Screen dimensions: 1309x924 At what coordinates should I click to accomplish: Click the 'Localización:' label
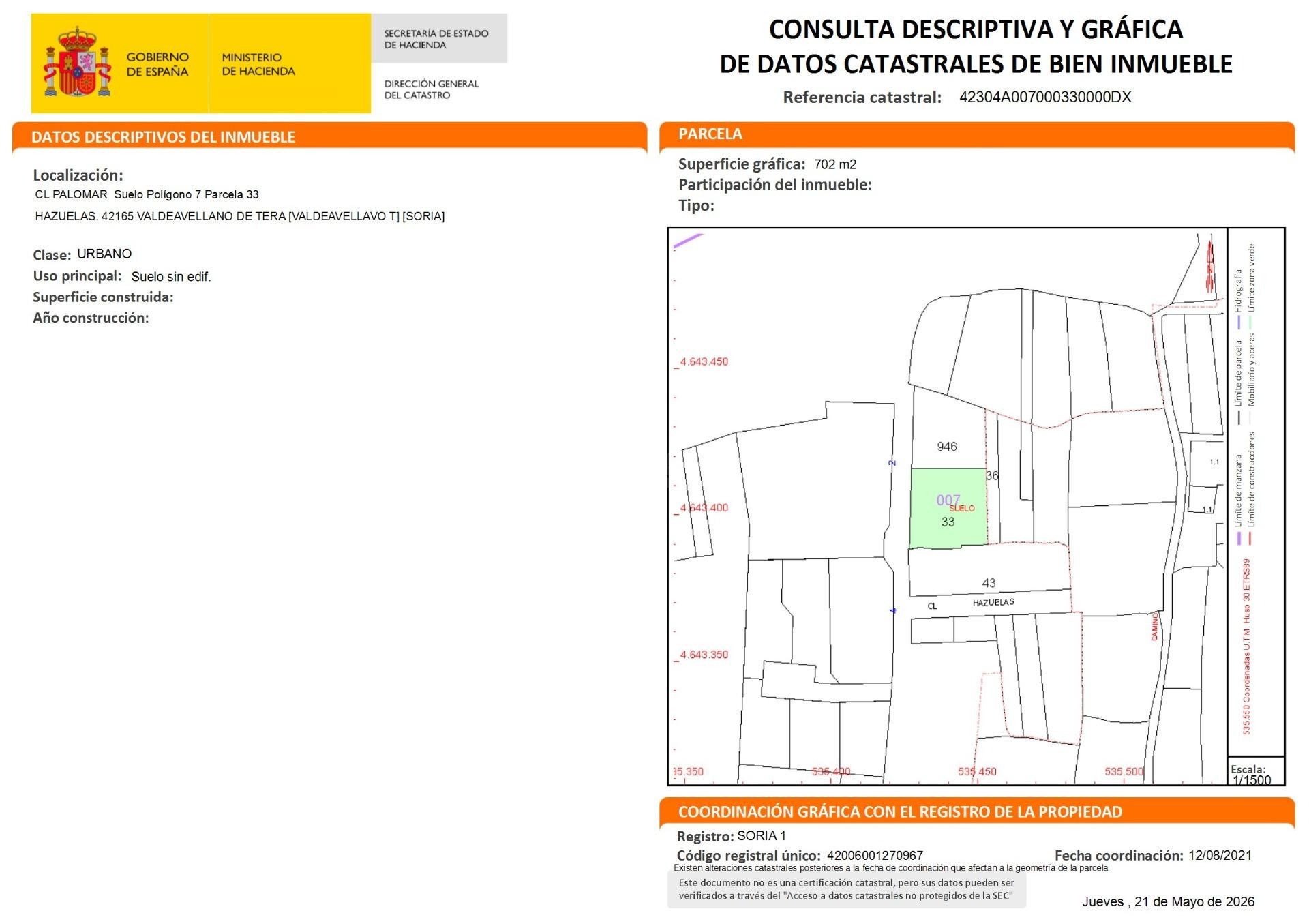pyautogui.click(x=78, y=175)
